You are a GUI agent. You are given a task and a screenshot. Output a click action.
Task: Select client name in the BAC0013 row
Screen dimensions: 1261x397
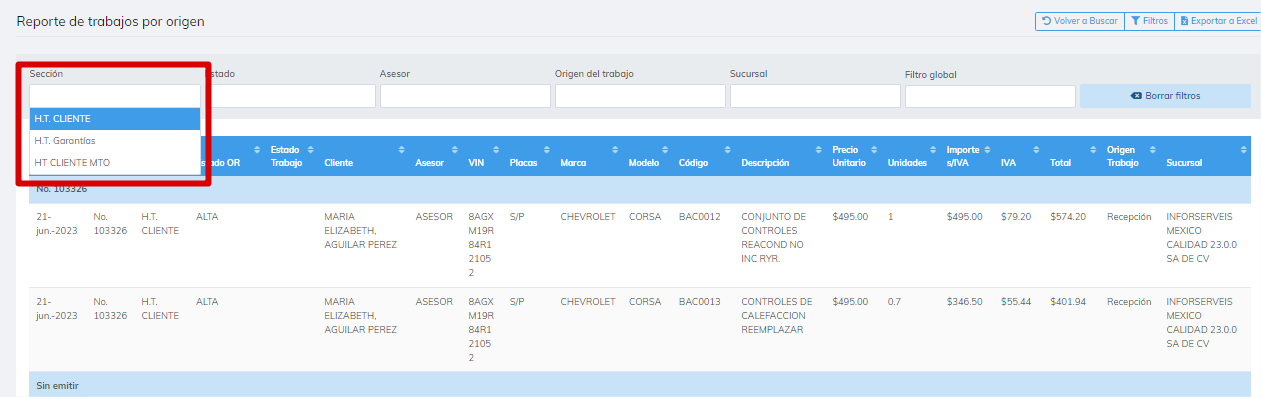tap(361, 315)
